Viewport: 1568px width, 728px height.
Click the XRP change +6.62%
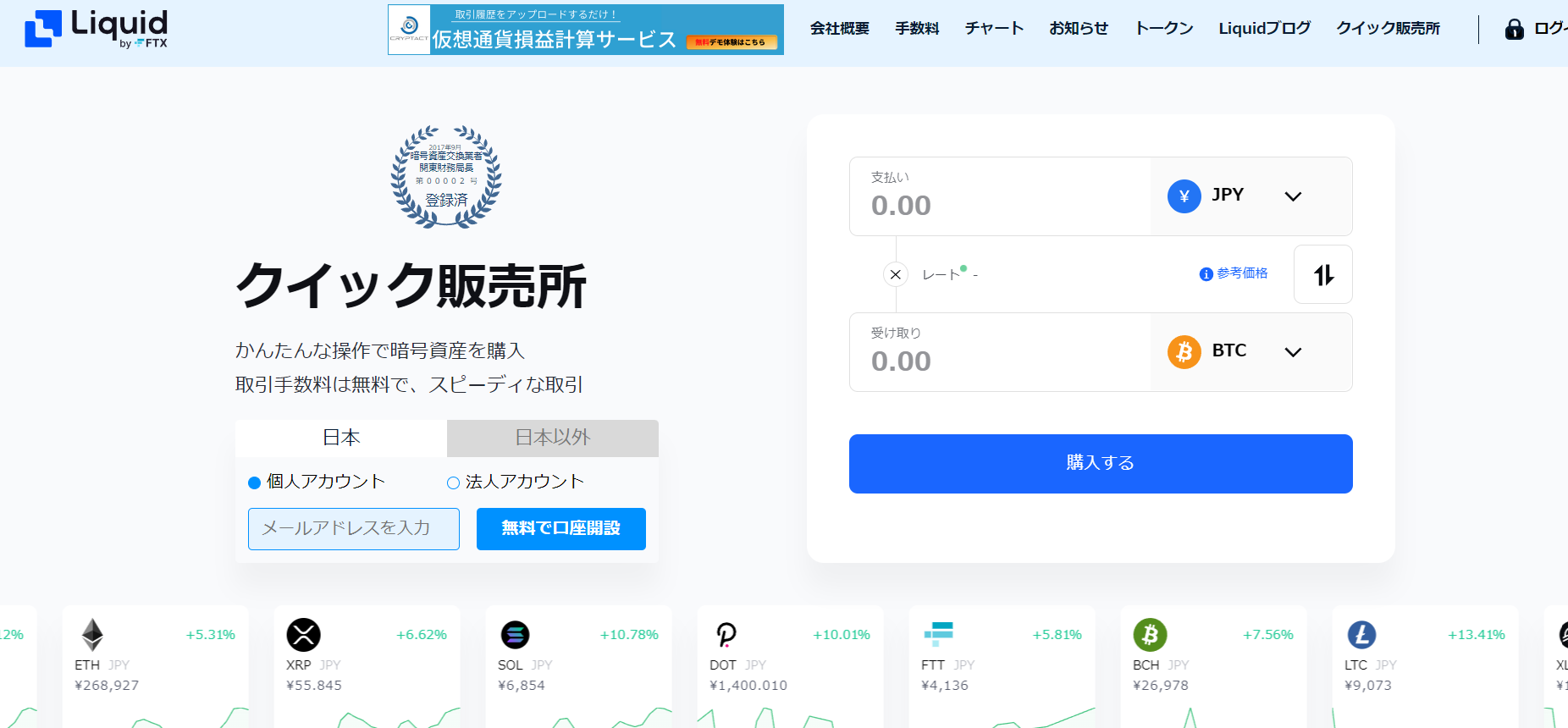tap(422, 635)
